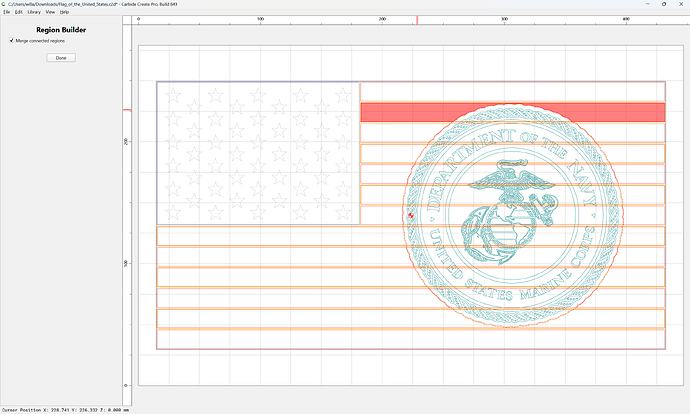
Task: Open the Help menu
Action: (64, 12)
